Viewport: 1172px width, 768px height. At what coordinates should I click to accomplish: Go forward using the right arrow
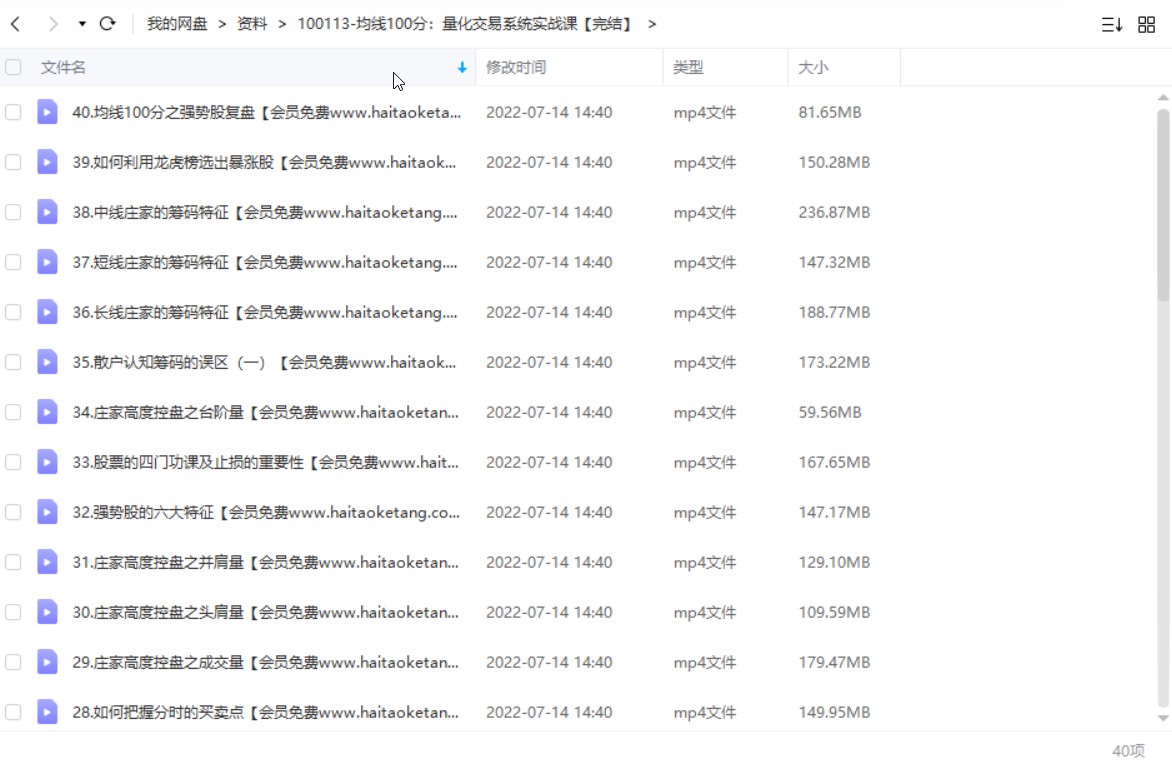pyautogui.click(x=52, y=24)
